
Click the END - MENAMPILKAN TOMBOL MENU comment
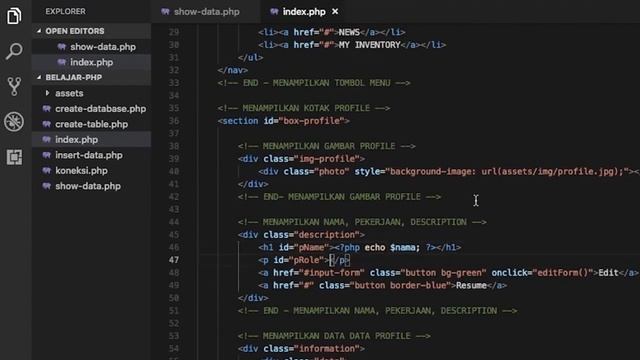tap(314, 83)
